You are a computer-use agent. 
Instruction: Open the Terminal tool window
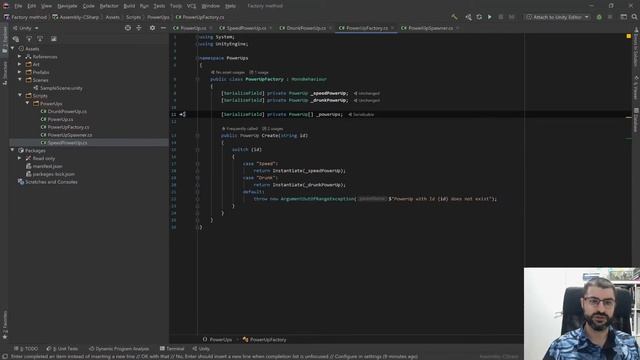point(172,349)
